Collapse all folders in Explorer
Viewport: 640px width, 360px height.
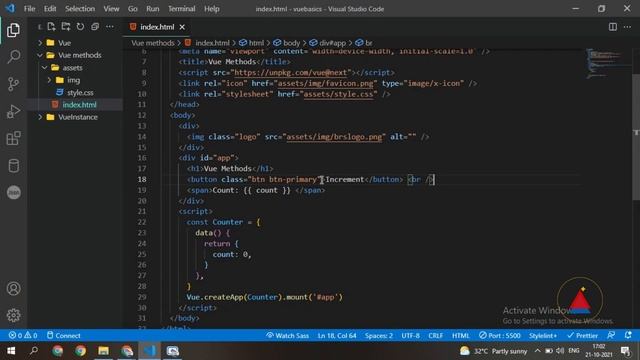[x=95, y=27]
